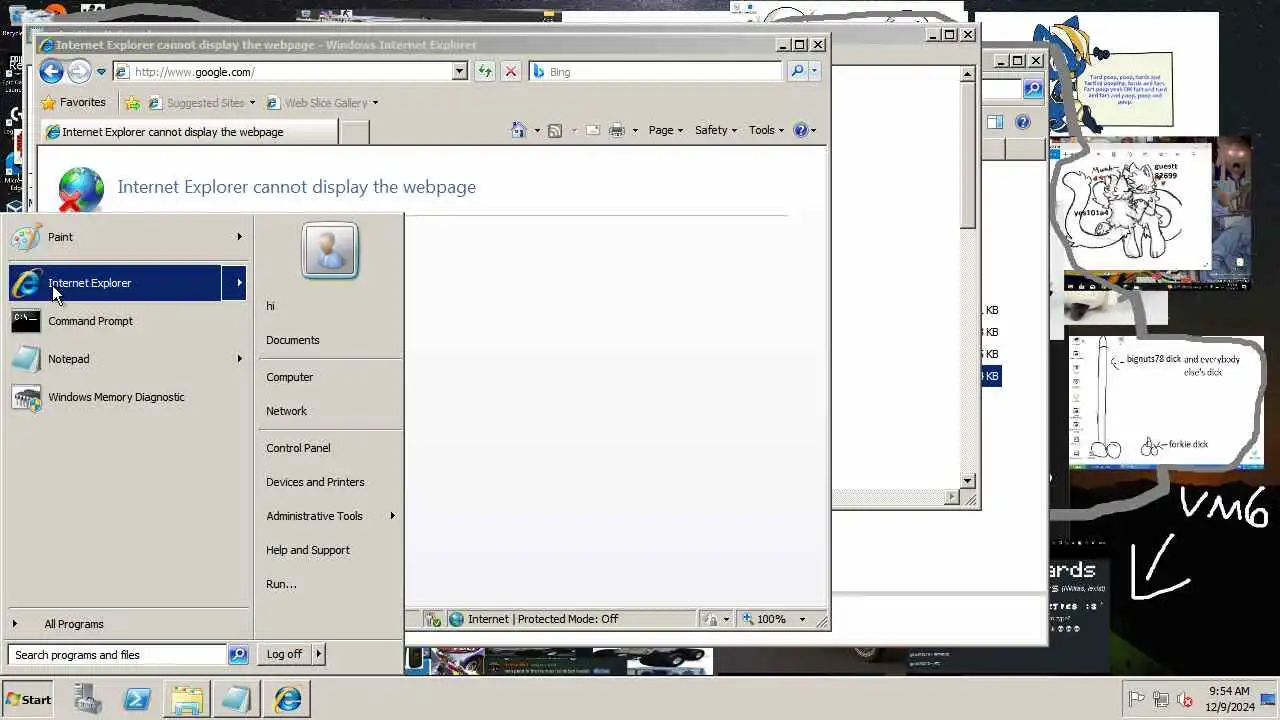The height and width of the screenshot is (720, 1280).
Task: Click the network tray icon
Action: coord(1161,699)
